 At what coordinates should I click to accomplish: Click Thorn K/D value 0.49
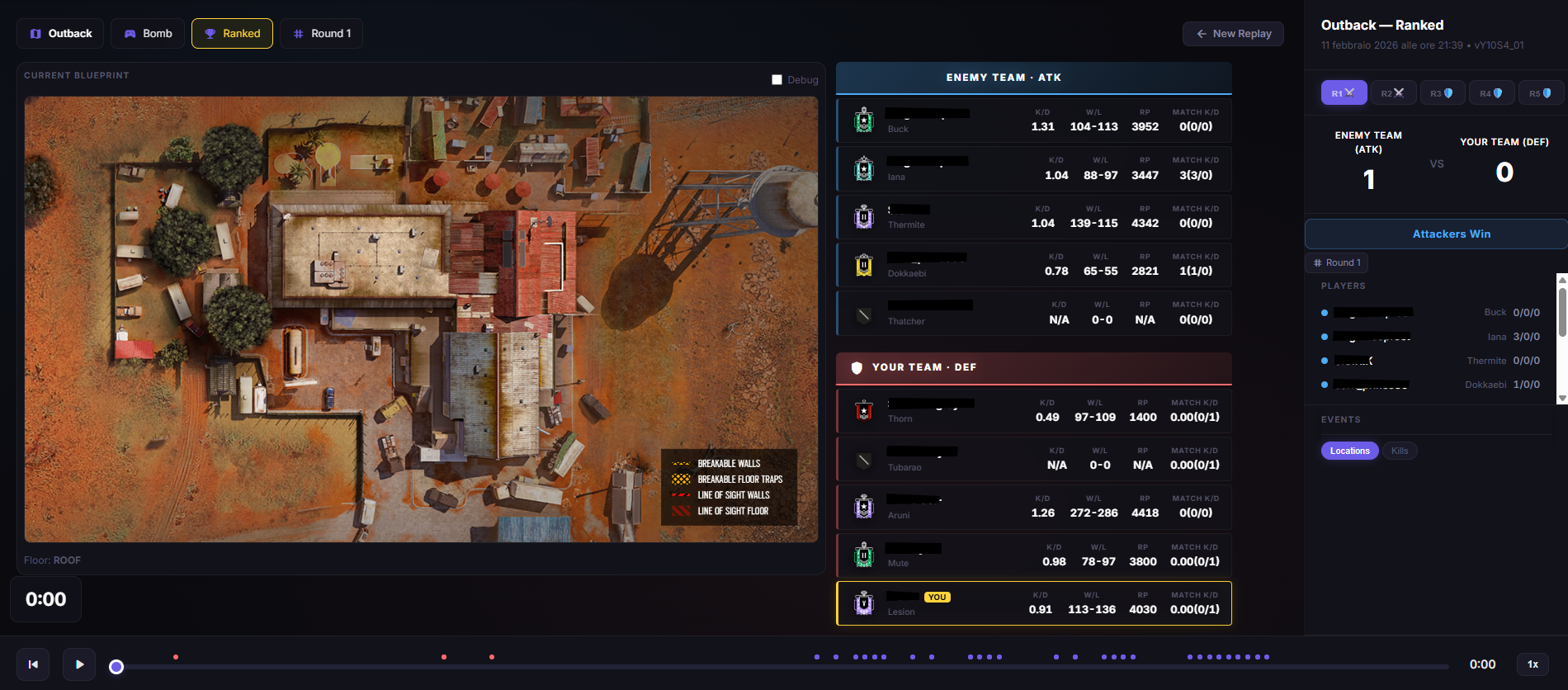click(1047, 417)
